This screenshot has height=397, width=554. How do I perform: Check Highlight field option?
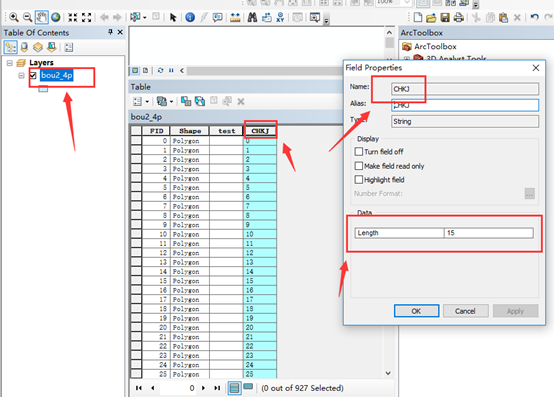(359, 179)
